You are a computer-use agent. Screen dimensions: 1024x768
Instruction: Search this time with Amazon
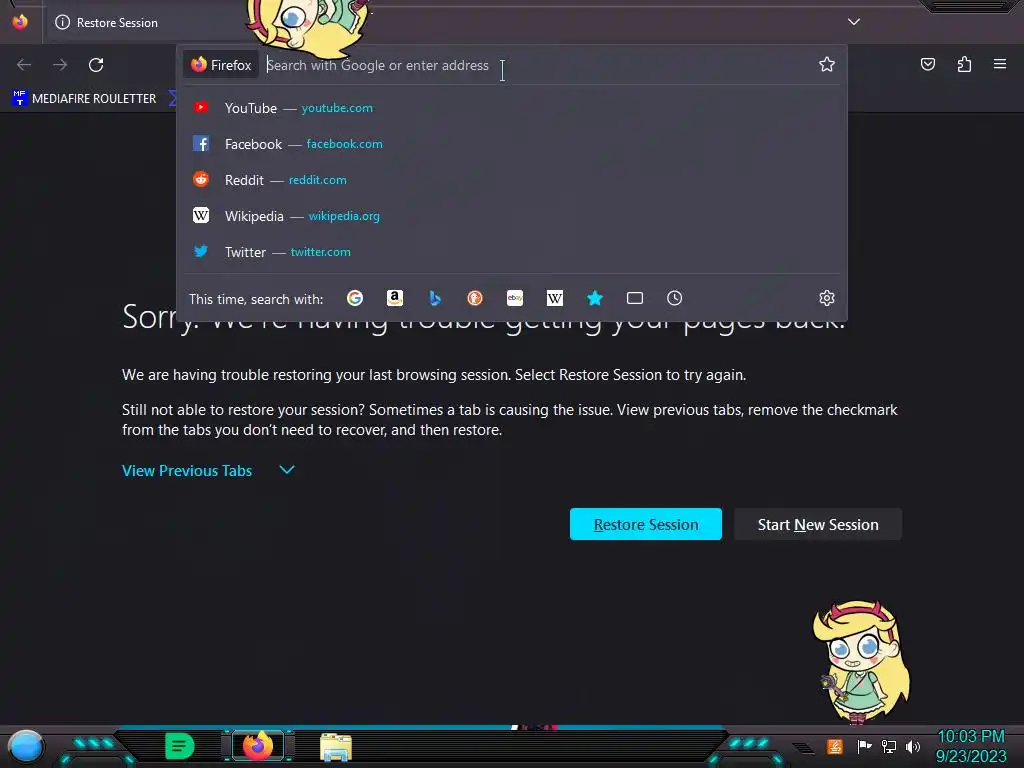coord(394,298)
